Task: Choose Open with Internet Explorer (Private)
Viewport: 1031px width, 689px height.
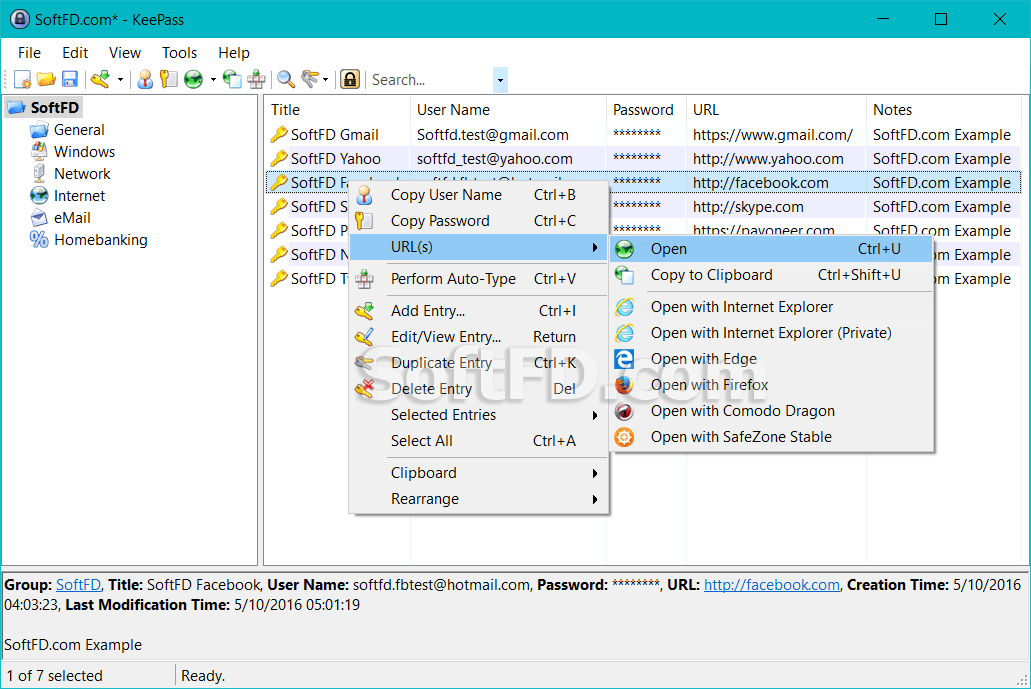Action: tap(772, 333)
